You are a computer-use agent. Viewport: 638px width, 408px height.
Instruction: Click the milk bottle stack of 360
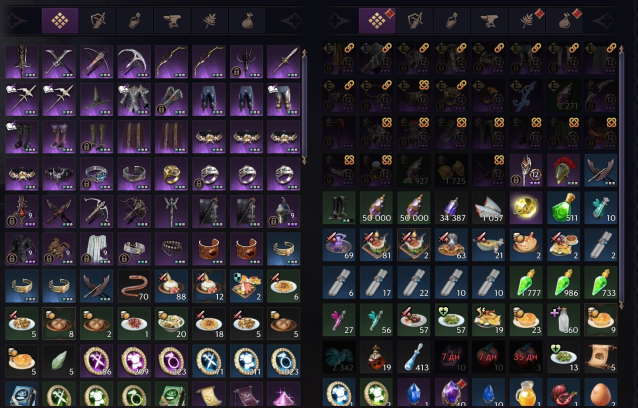pos(563,319)
